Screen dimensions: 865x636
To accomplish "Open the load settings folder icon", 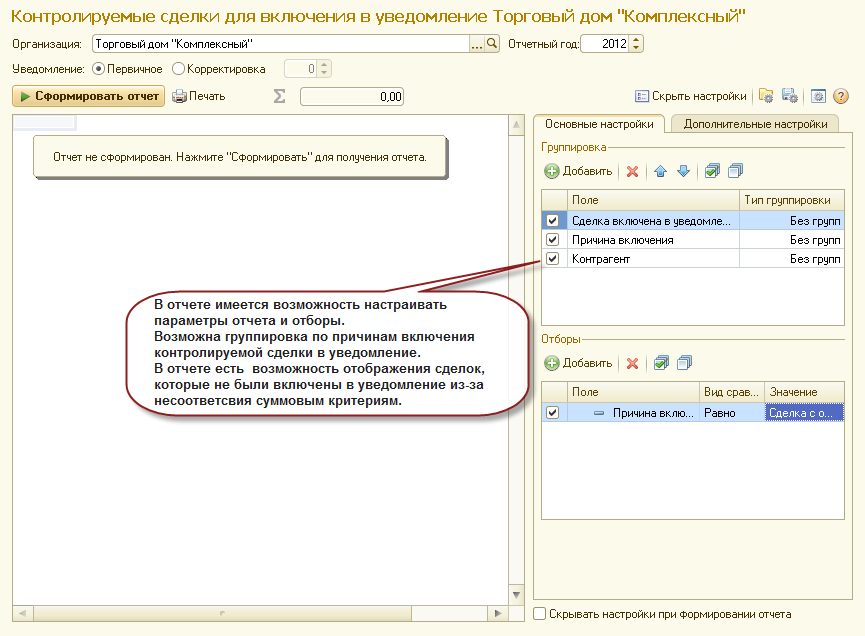I will [x=766, y=96].
